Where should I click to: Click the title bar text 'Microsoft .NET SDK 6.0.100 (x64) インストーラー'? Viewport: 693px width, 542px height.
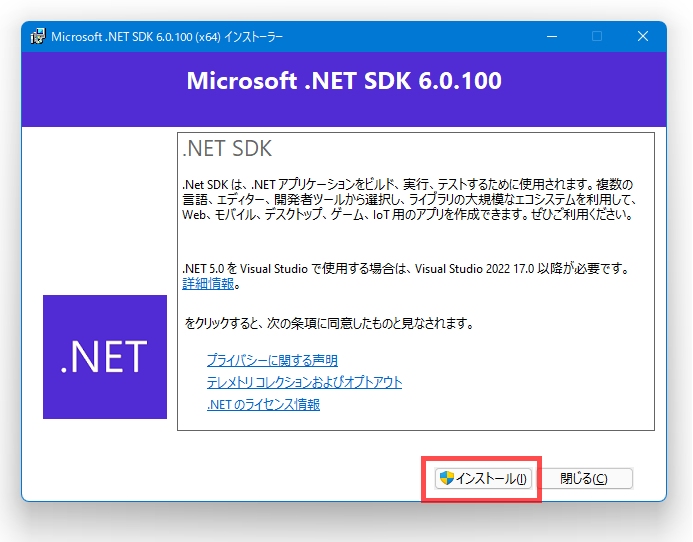(167, 37)
